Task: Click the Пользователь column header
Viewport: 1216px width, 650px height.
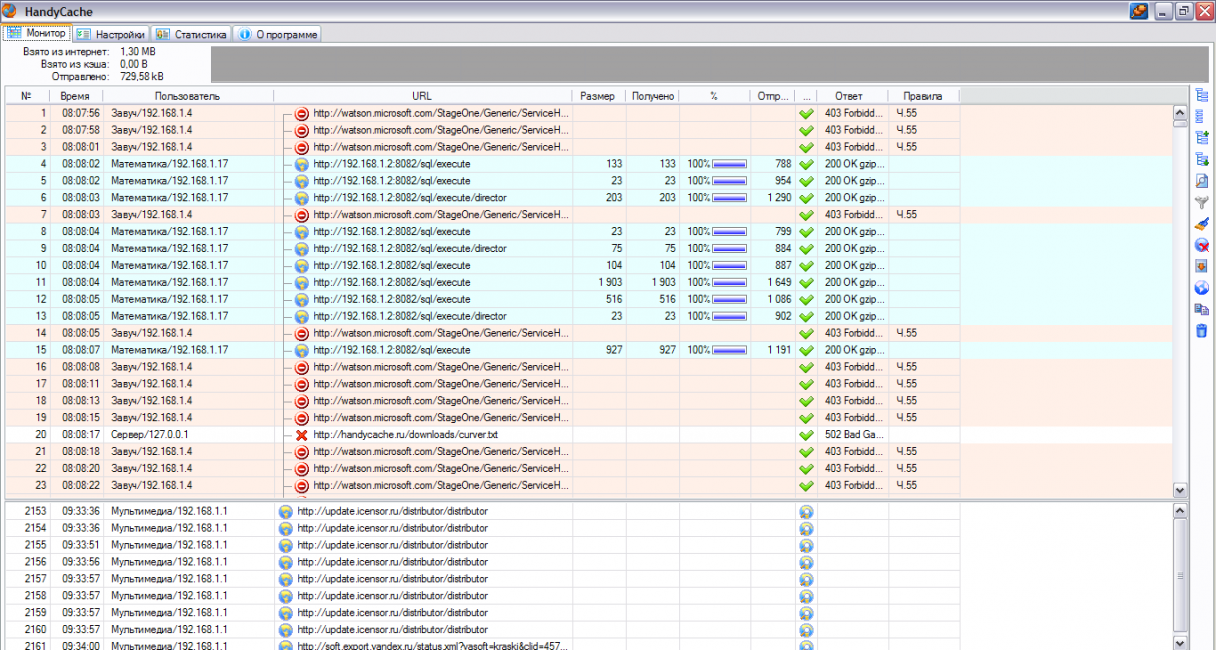Action: click(x=187, y=96)
